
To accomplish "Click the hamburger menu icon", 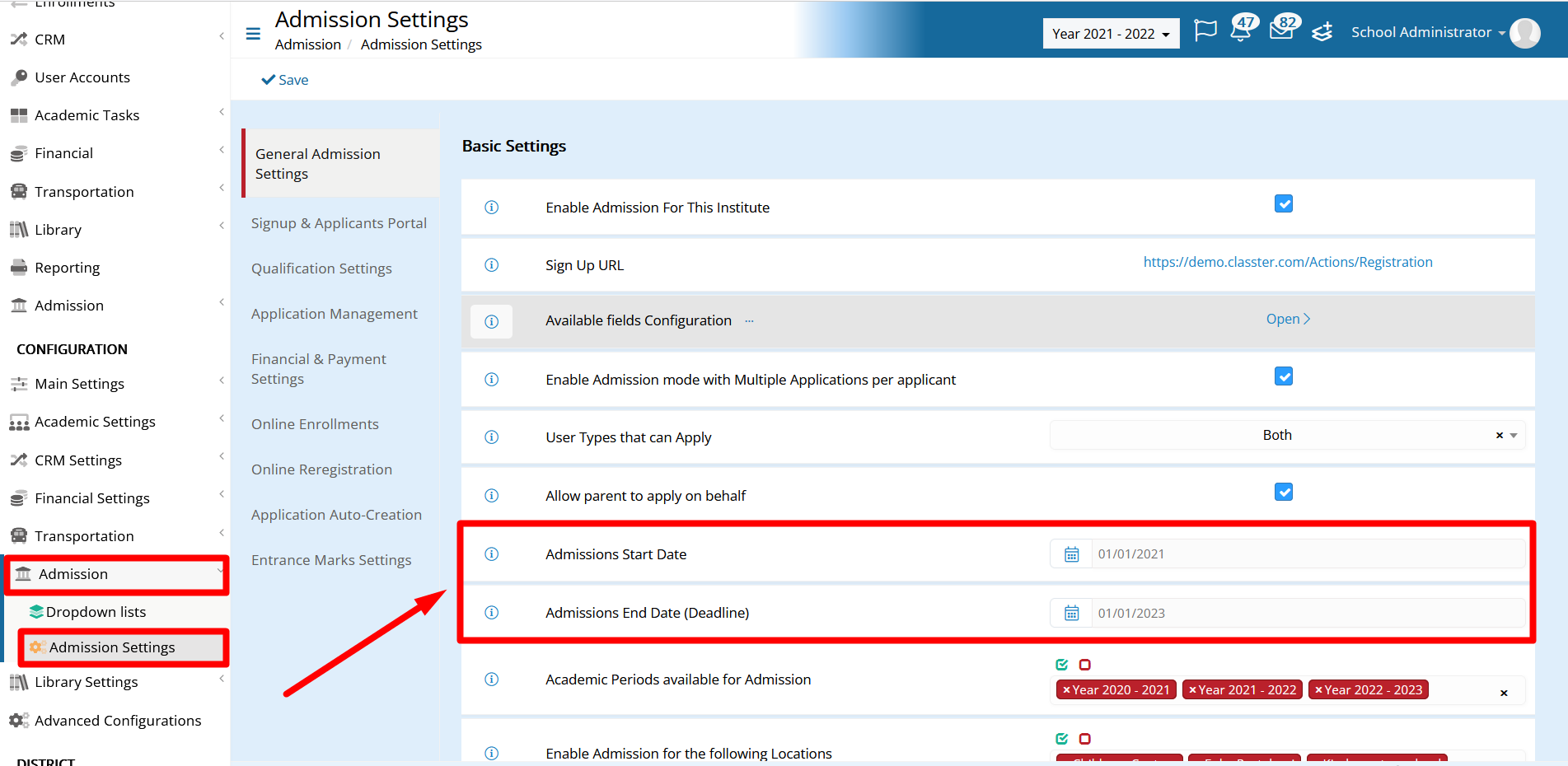I will pyautogui.click(x=253, y=34).
